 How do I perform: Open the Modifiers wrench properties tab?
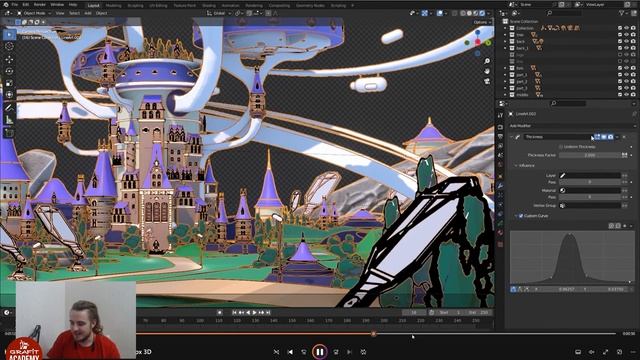(x=500, y=186)
